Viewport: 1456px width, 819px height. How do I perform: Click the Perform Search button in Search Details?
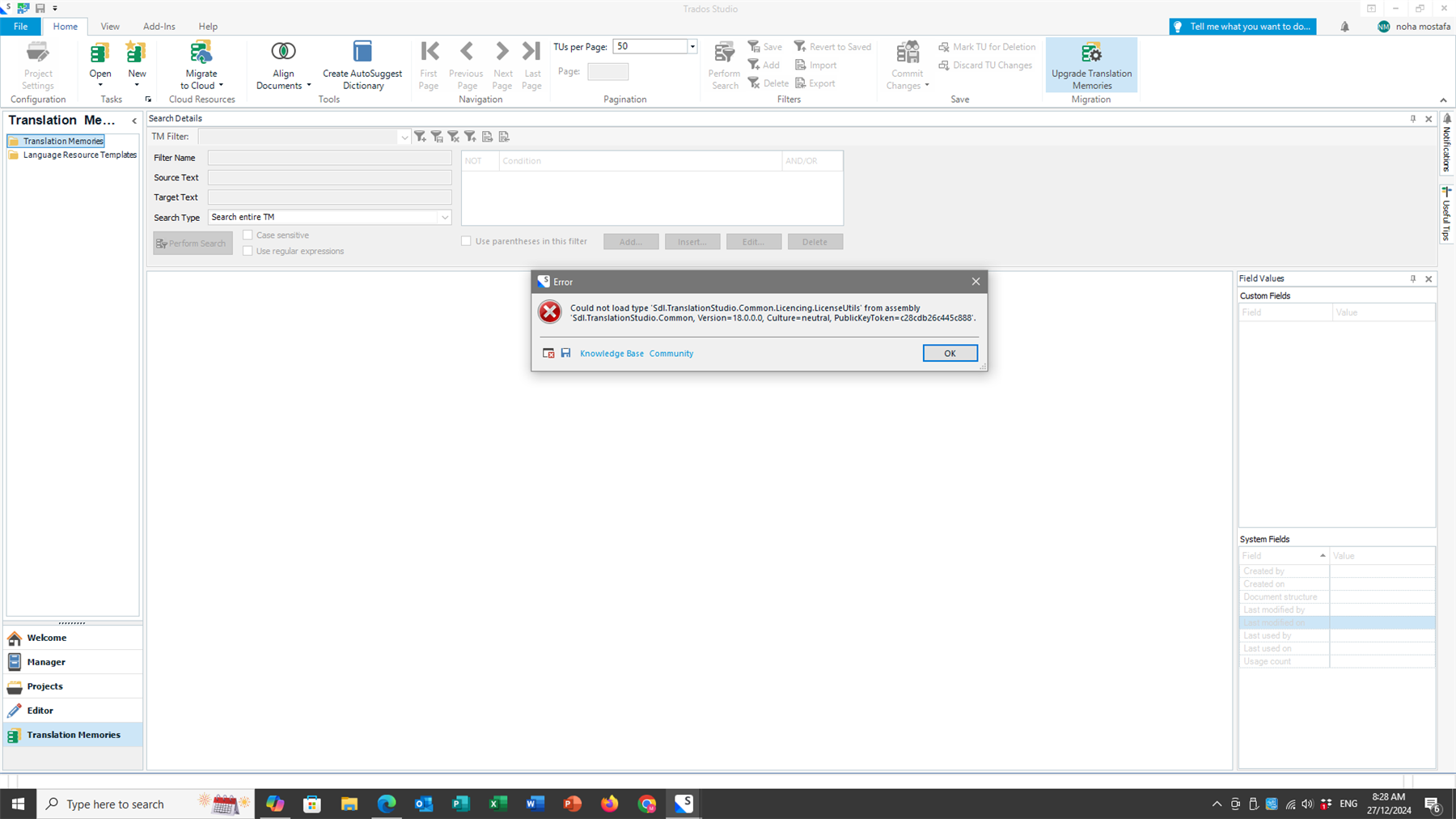(193, 243)
